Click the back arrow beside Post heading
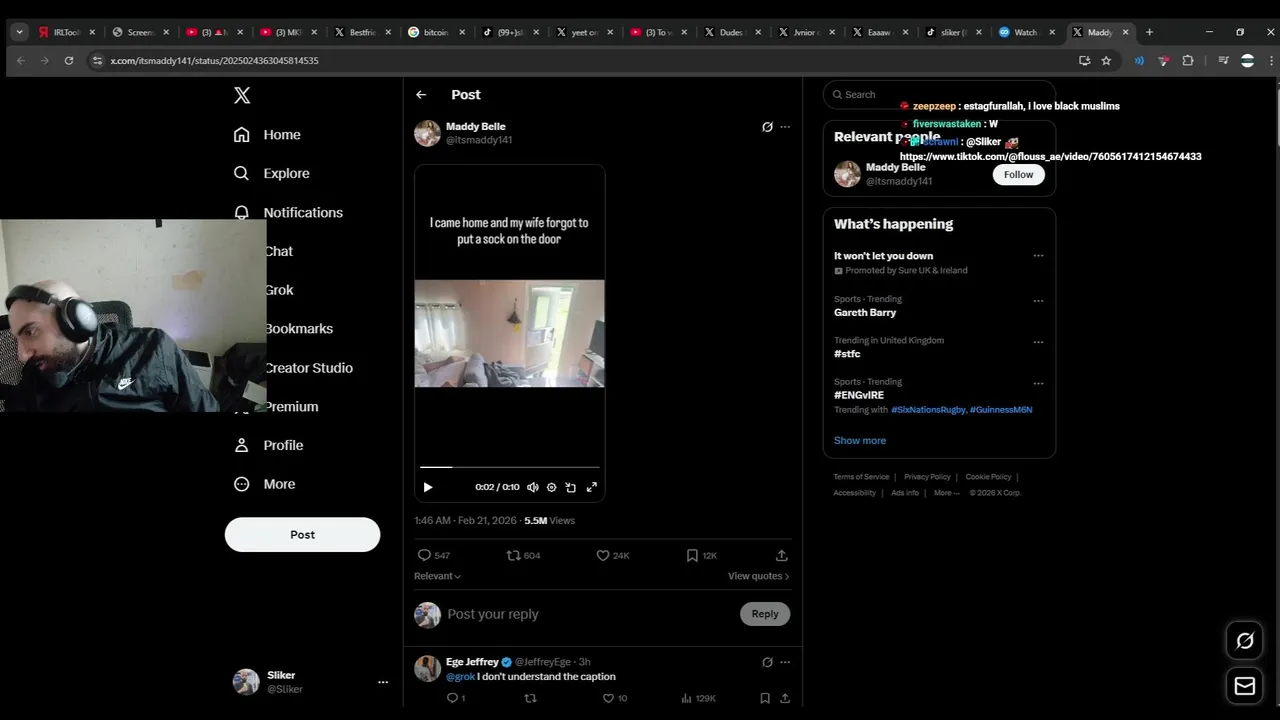The width and height of the screenshot is (1280, 720). (x=421, y=95)
